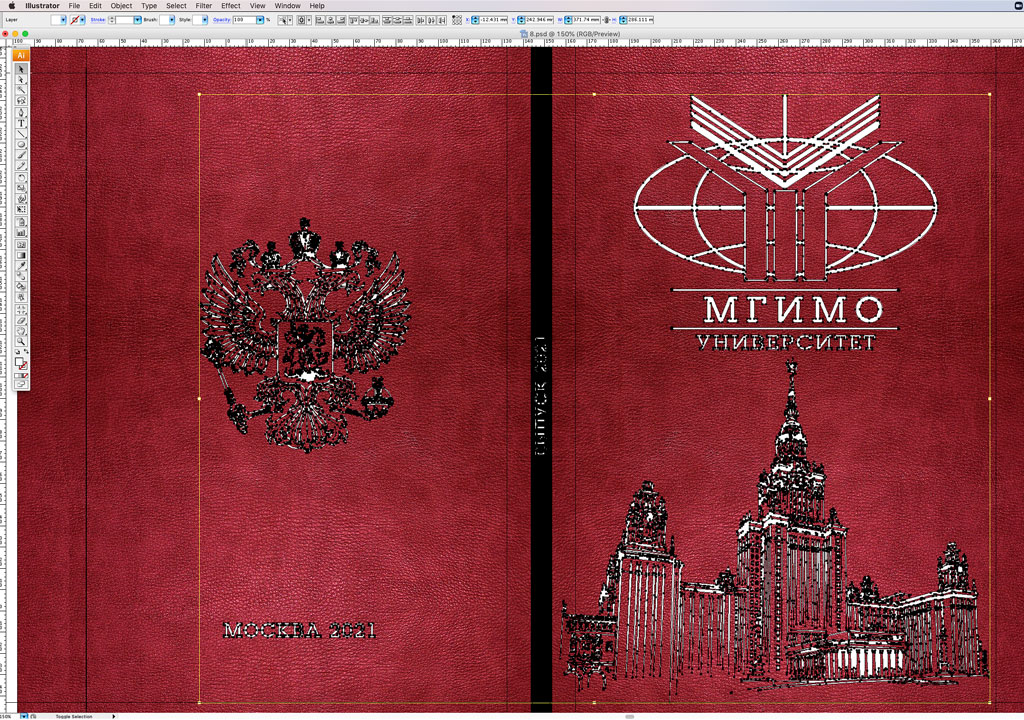Select the Hand tool
This screenshot has height=720, width=1024.
pos(21,330)
